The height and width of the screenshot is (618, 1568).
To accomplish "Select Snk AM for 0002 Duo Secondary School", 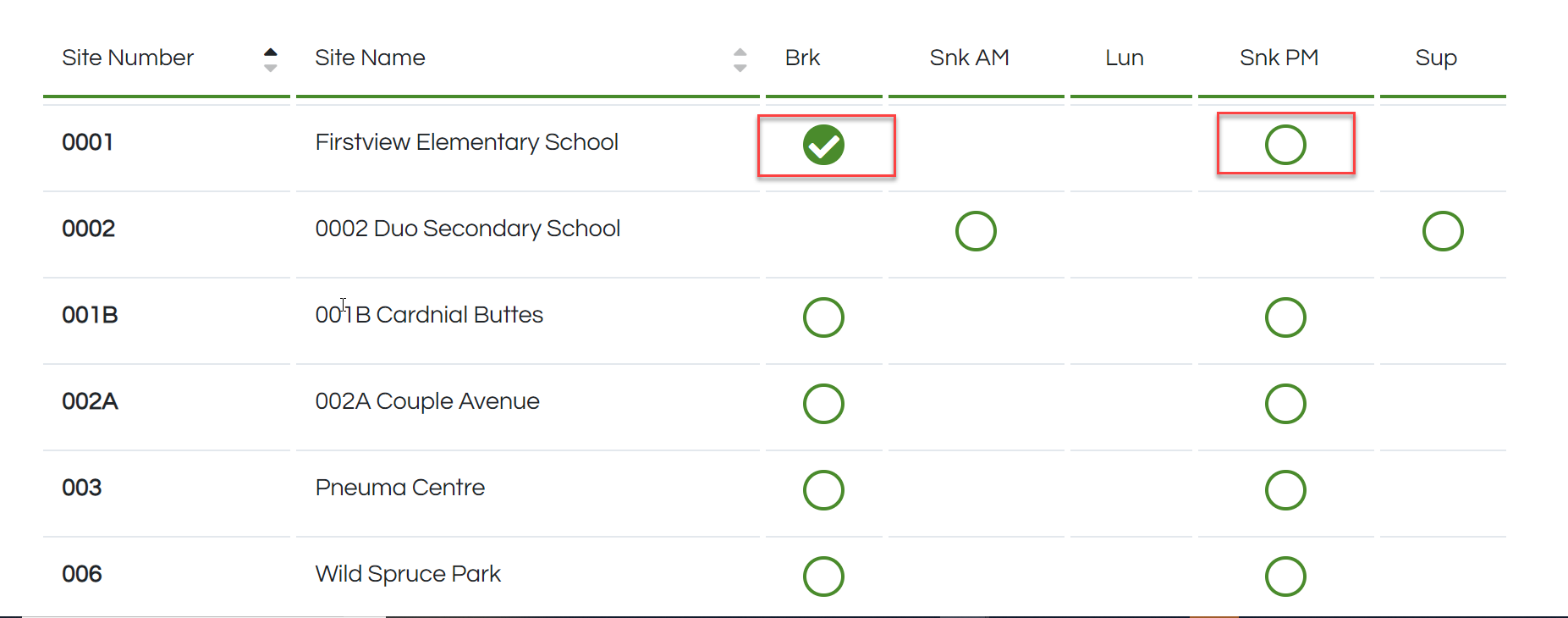I will 976,231.
